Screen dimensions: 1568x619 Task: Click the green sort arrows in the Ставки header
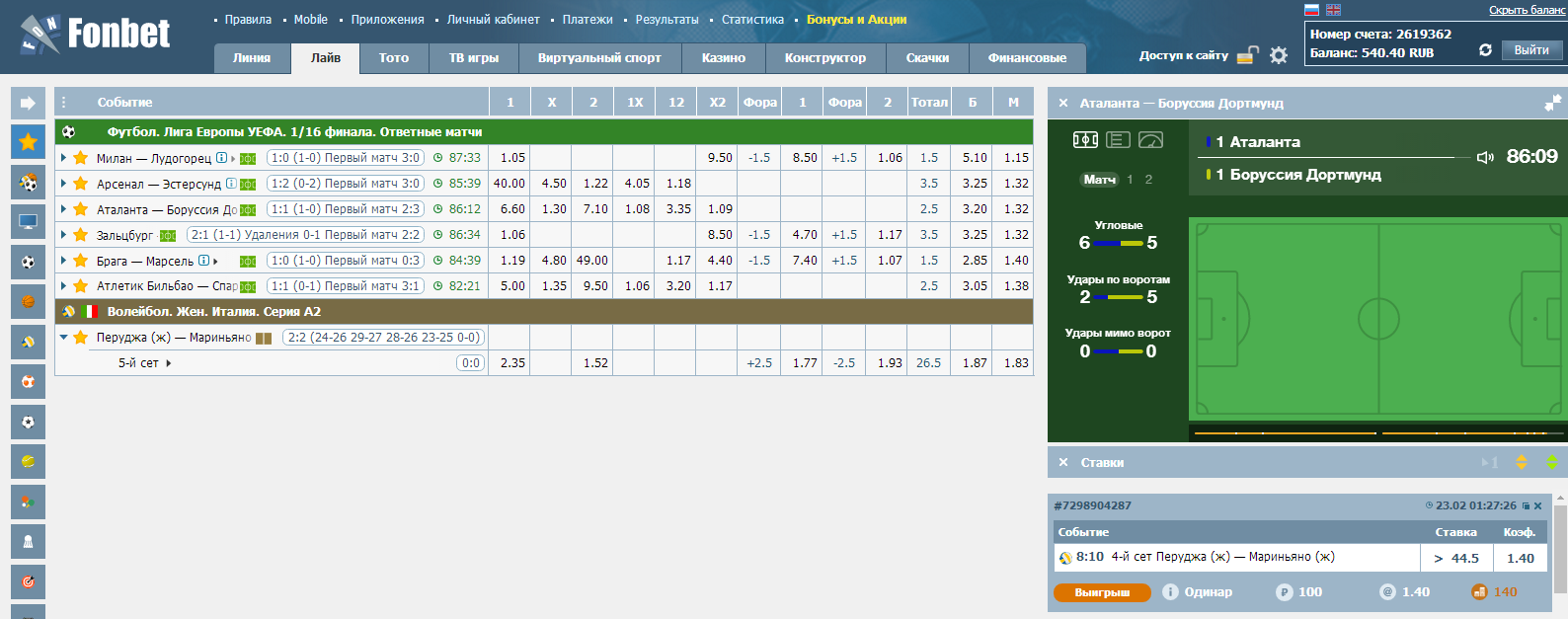1552,462
